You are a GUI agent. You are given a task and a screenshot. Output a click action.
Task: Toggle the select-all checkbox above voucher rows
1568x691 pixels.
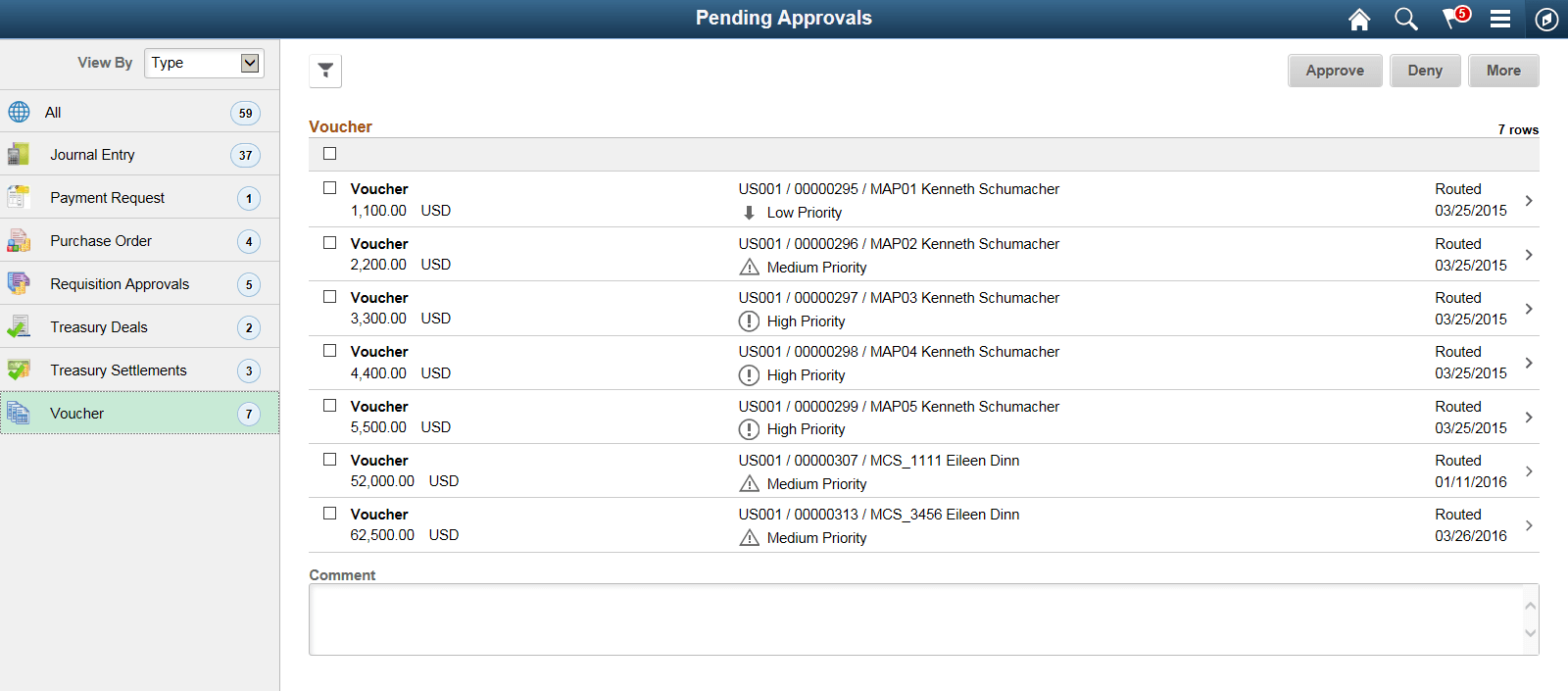[330, 153]
